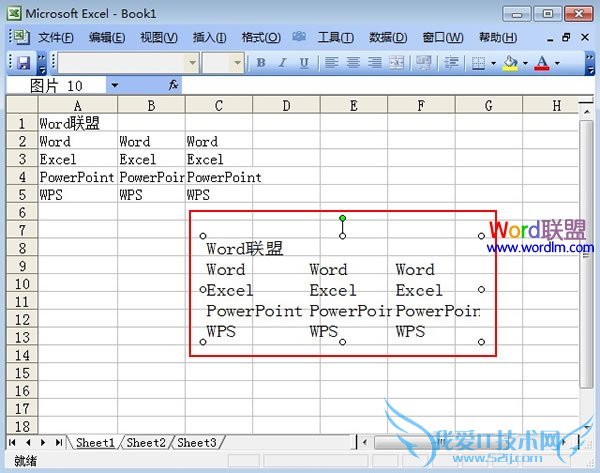Switch to Sheet2 tab
The height and width of the screenshot is (473, 600).
[x=146, y=443]
